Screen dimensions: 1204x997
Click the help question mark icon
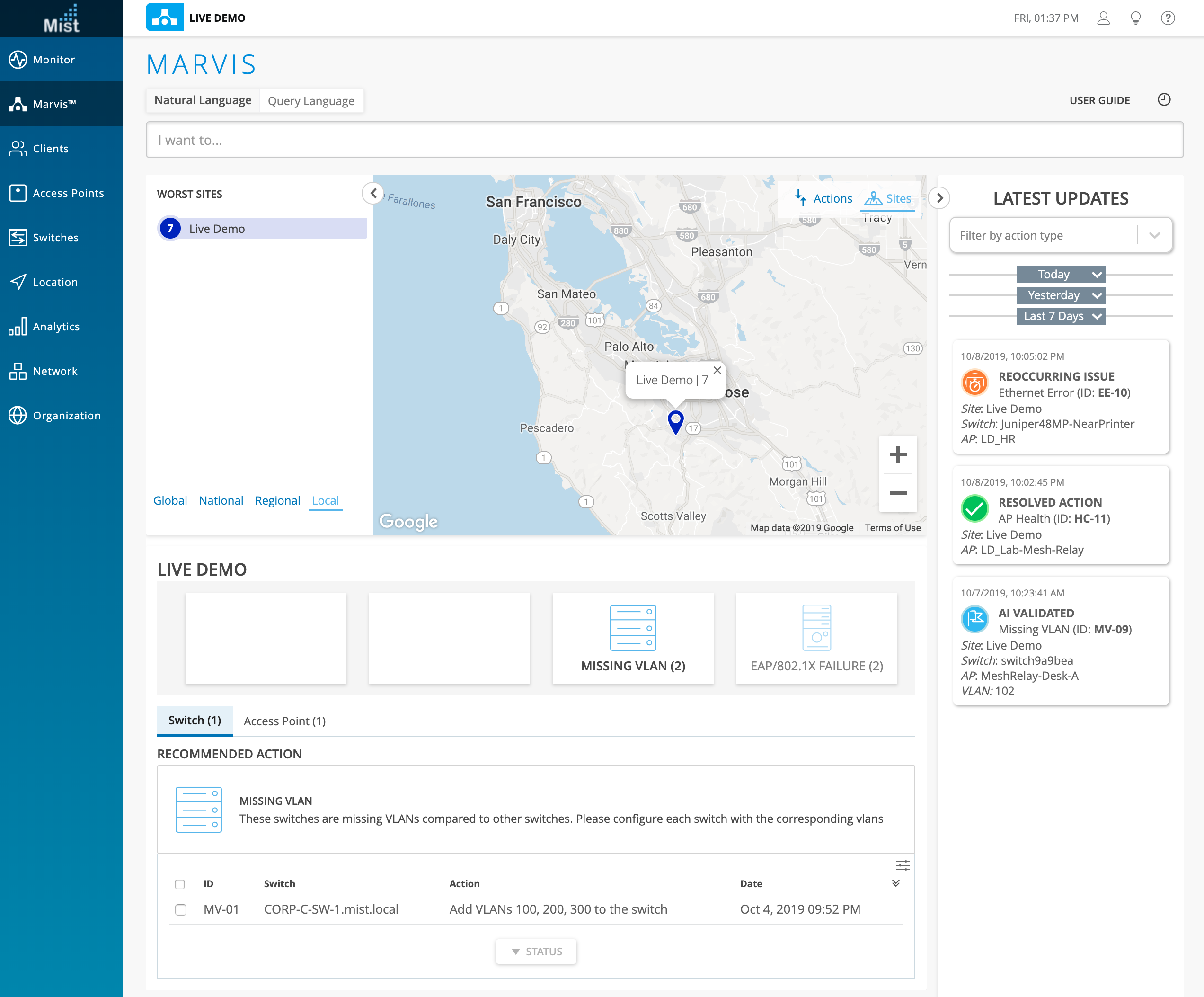[1167, 18]
